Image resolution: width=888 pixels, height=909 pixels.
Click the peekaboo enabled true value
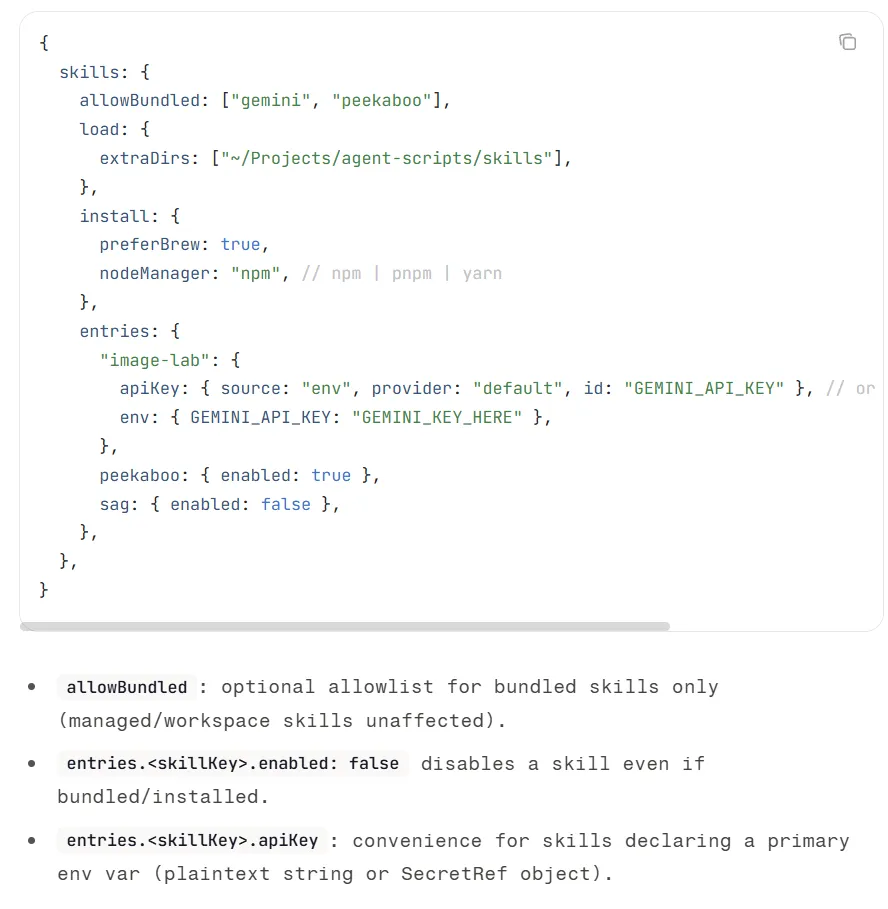pyautogui.click(x=331, y=475)
